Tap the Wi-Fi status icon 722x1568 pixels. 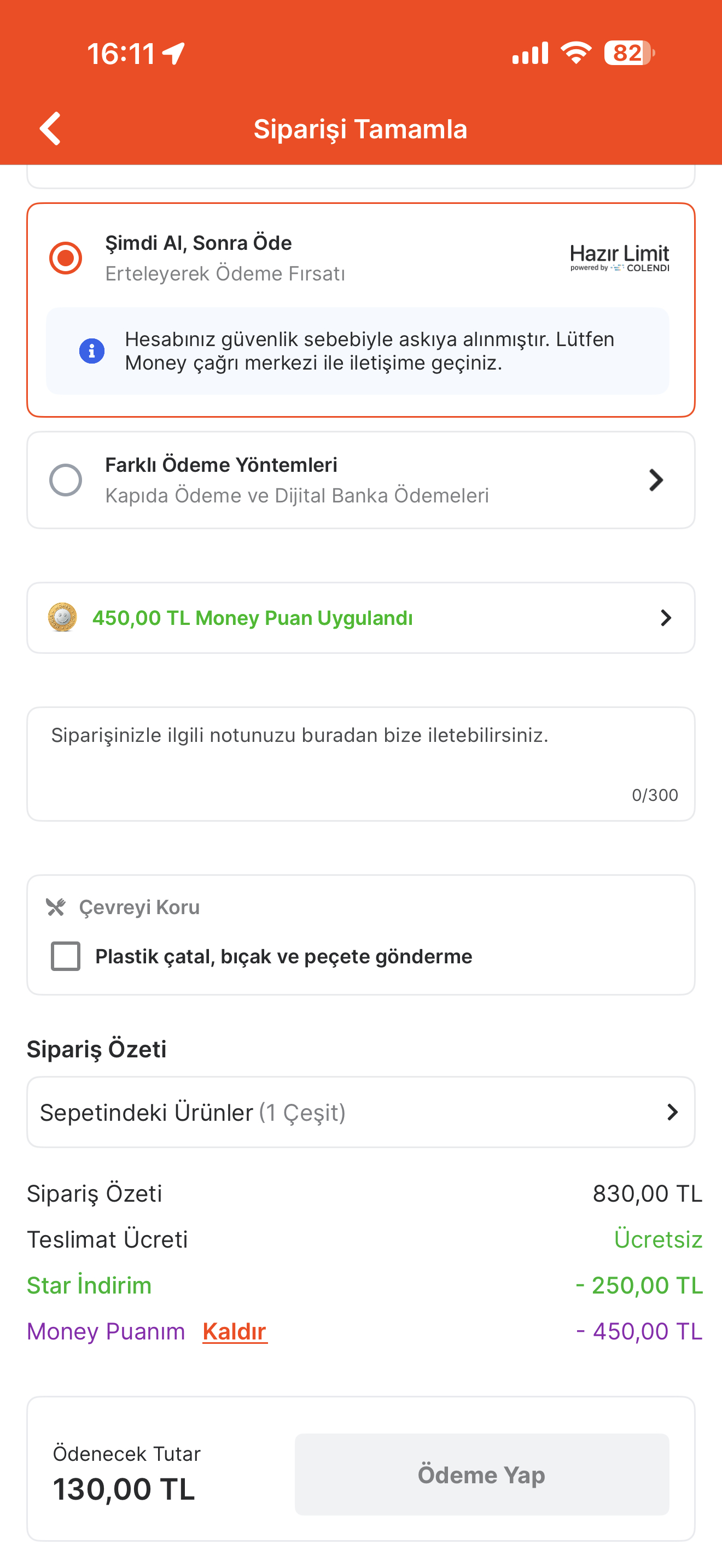[577, 53]
